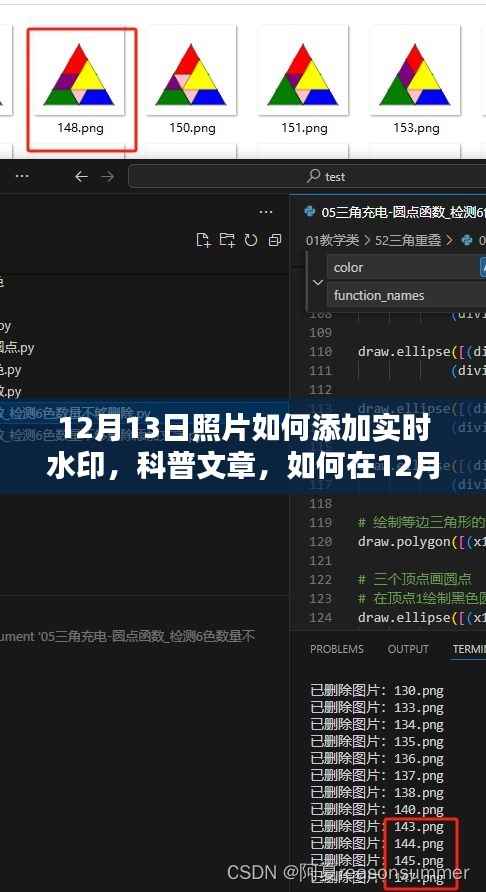The height and width of the screenshot is (892, 486).
Task: Select the file ending in 点.py in Explorer
Action: [x=17, y=348]
